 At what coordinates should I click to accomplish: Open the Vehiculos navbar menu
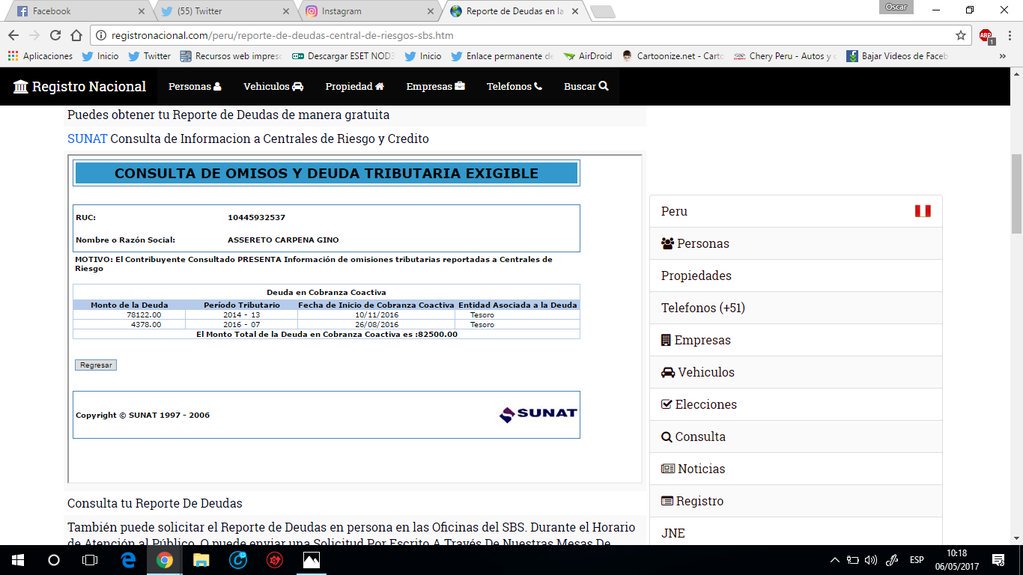[273, 86]
